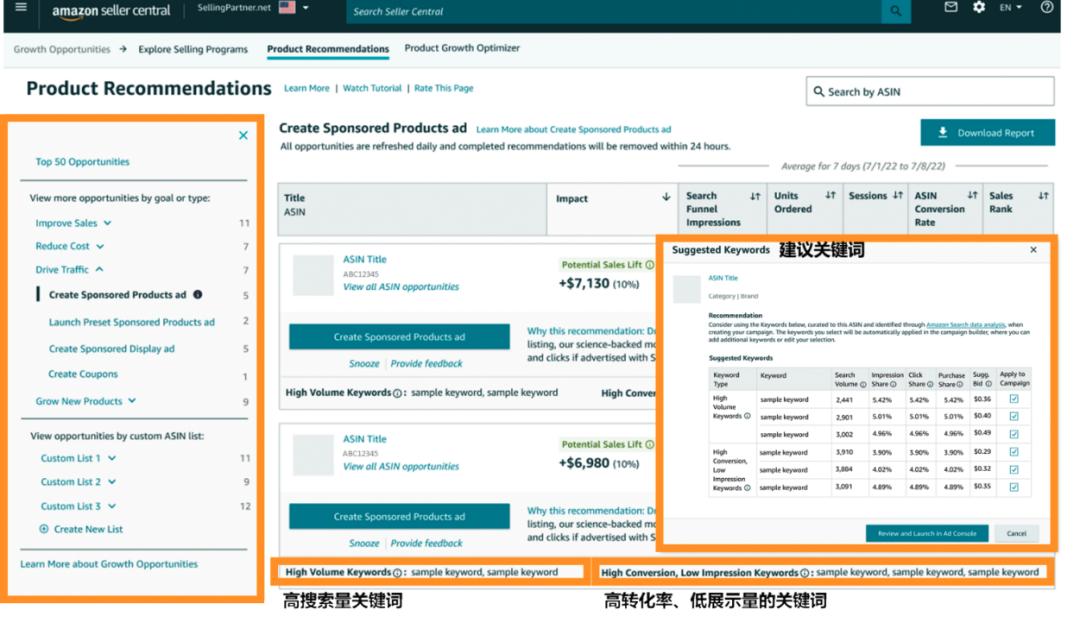This screenshot has width=1080, height=635.
Task: Select Create Coupons in sidebar
Action: 83,374
